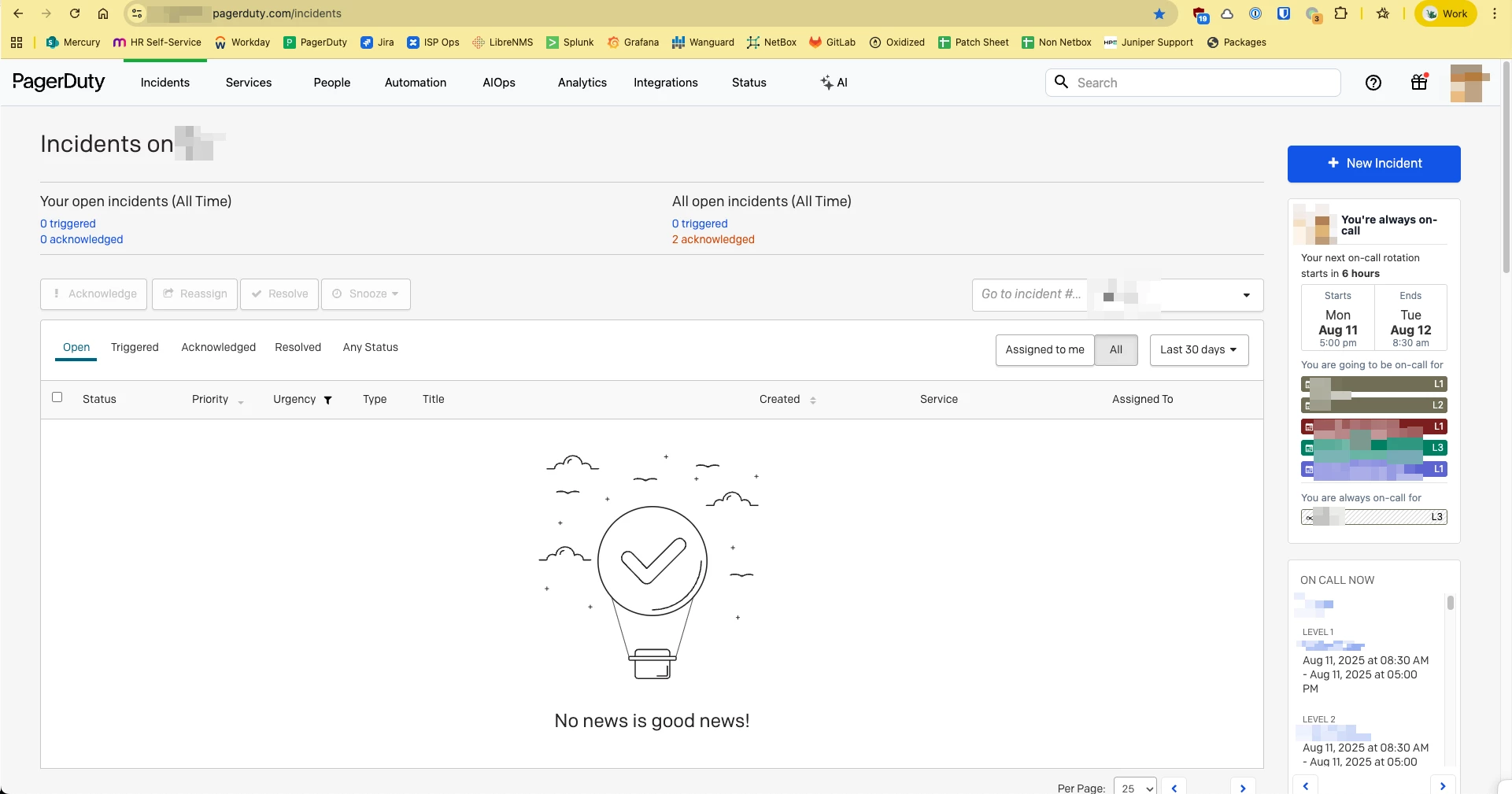Screen dimensions: 1512x794
Task: Open Mercury bookmark
Action: tap(72, 42)
